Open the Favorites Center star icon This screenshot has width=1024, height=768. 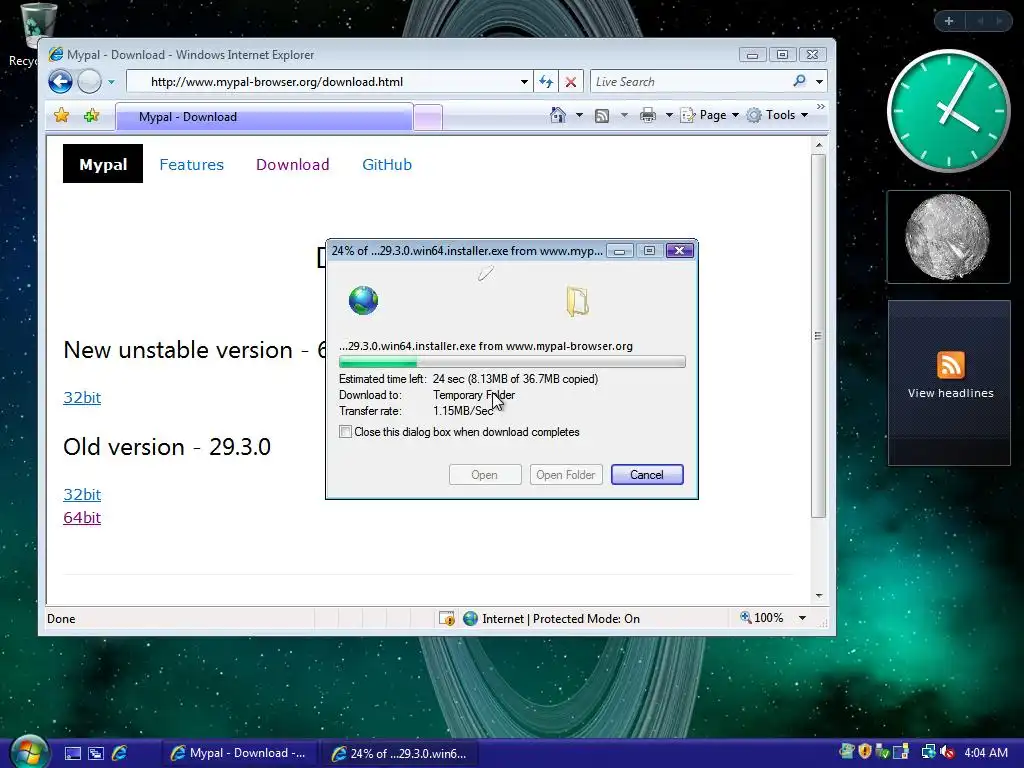tap(61, 116)
